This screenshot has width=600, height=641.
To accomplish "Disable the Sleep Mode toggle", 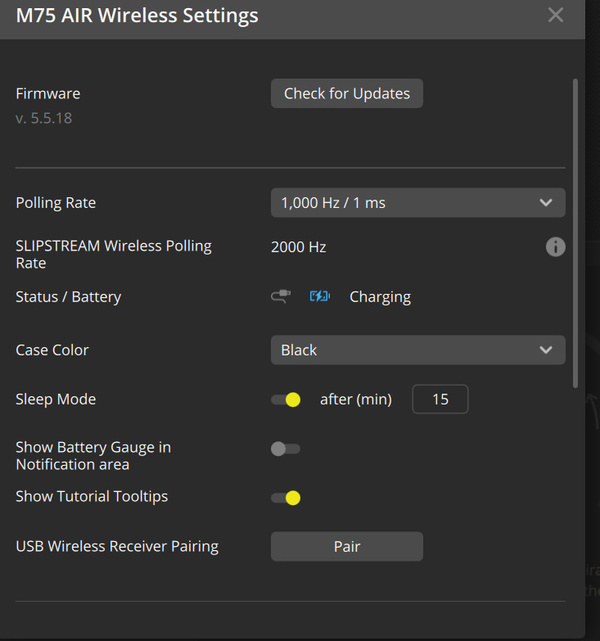I will 286,399.
